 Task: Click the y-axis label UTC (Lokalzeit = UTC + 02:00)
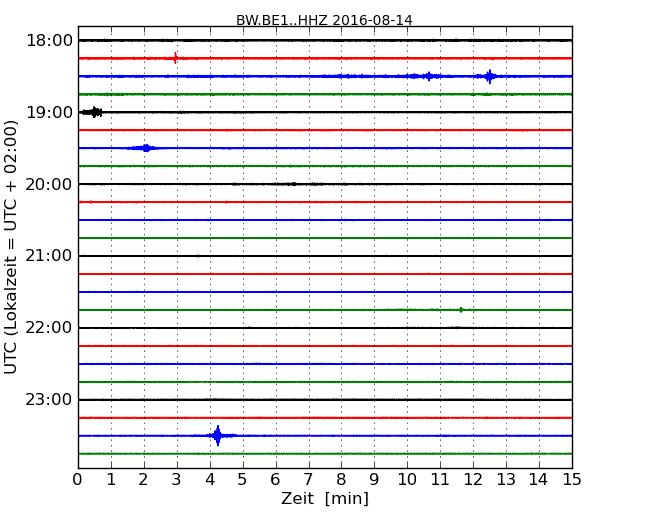(x=11, y=247)
